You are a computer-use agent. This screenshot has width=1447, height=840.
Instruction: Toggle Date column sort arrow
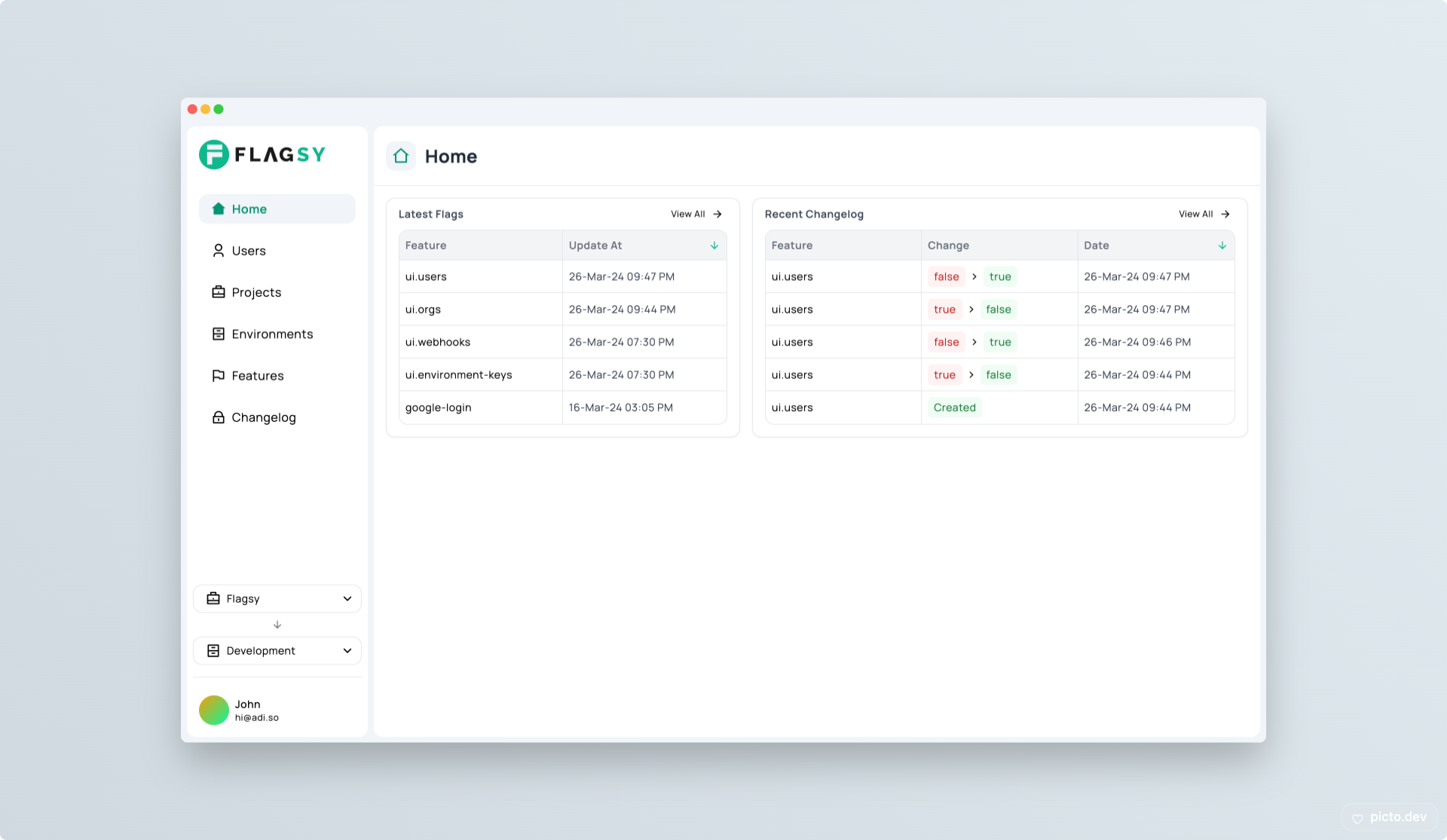(1222, 246)
